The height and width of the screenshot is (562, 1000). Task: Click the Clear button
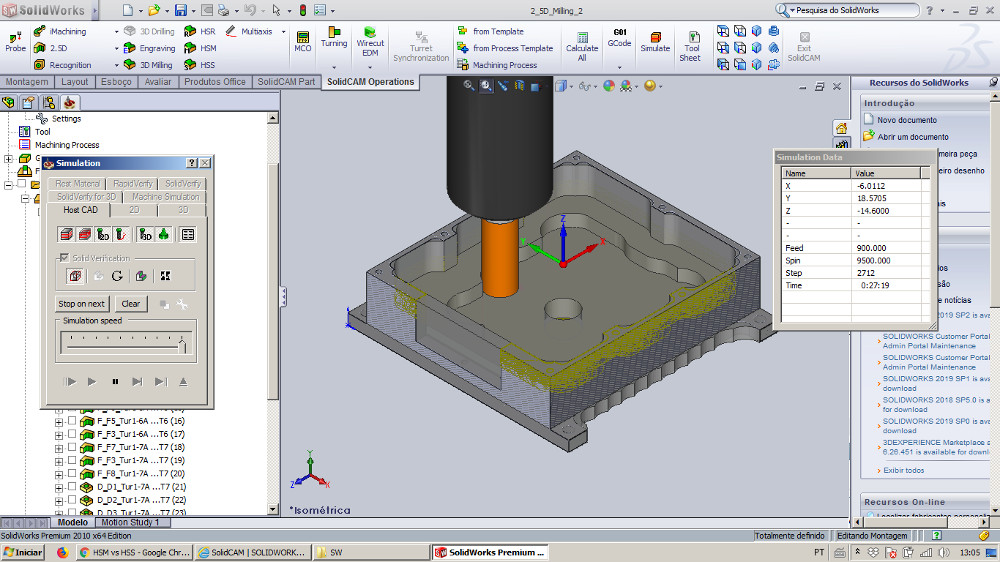131,304
